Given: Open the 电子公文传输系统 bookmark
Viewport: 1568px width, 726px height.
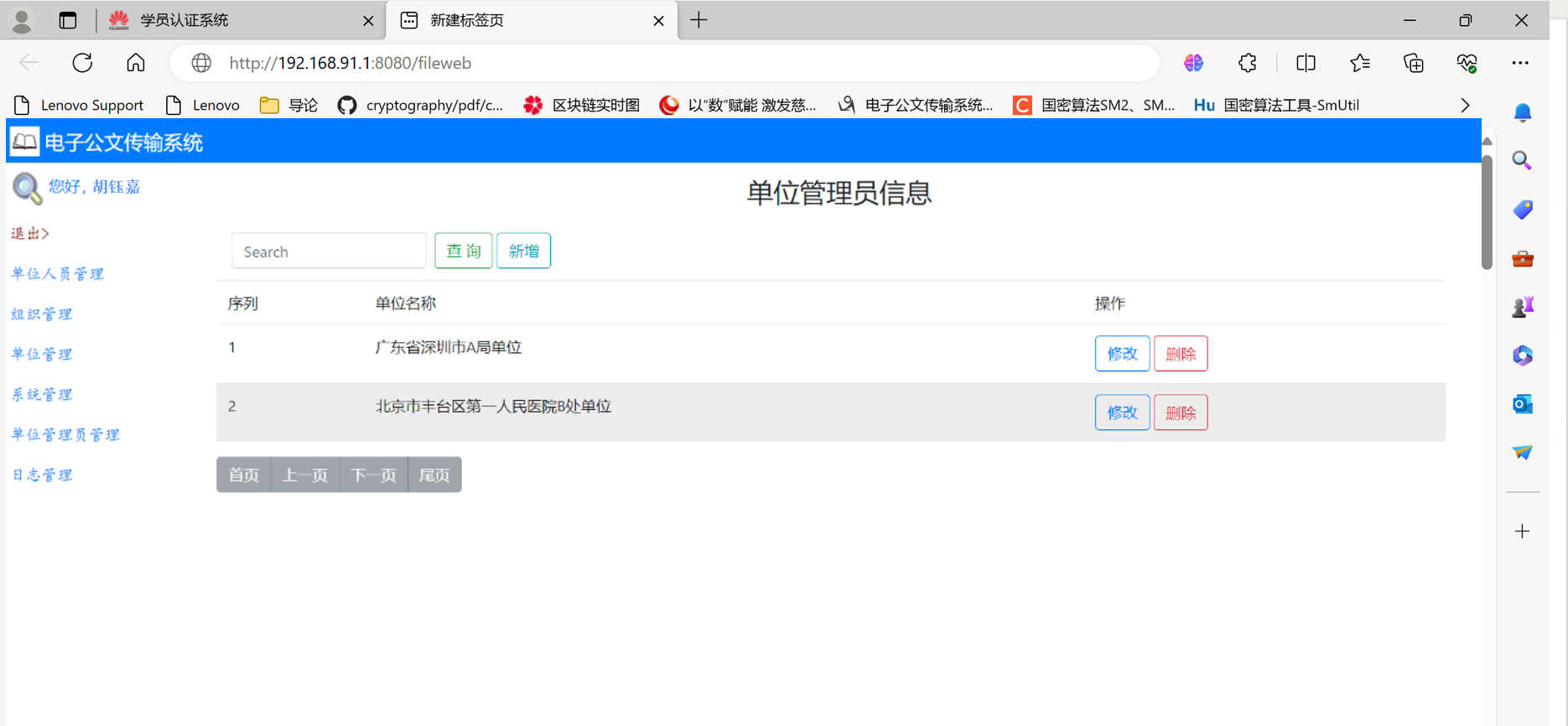Looking at the screenshot, I should (915, 105).
